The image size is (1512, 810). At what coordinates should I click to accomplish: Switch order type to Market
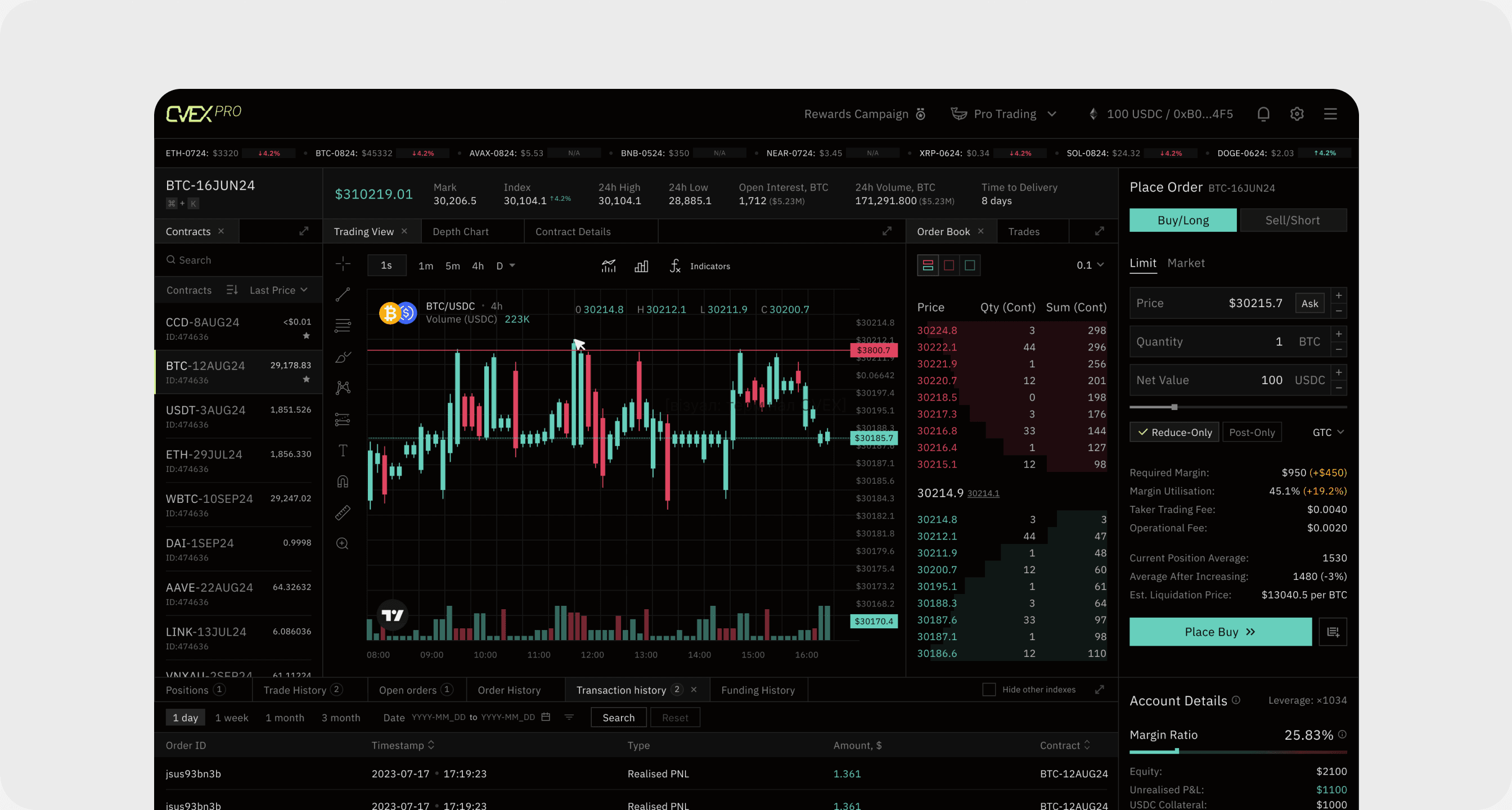pos(1186,263)
